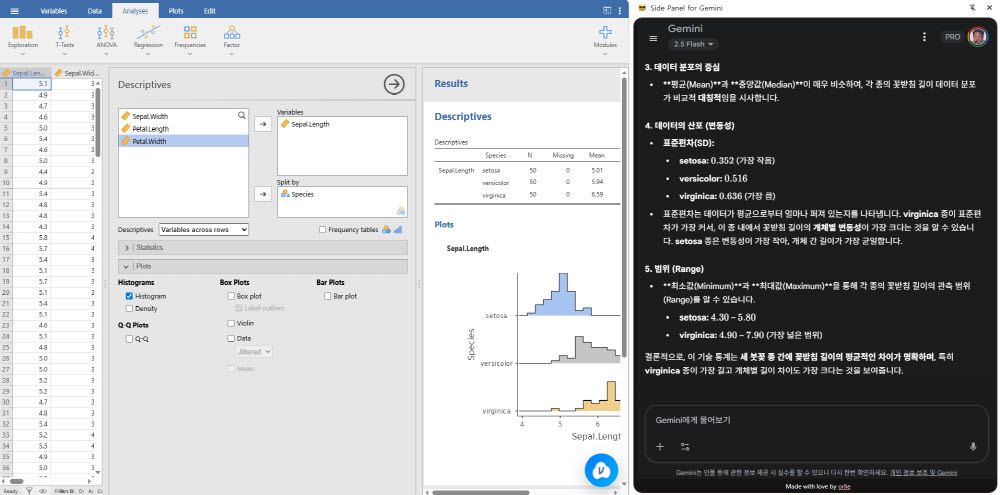This screenshot has width=1000, height=495.
Task: Open the Regression analysis icon
Action: click(x=148, y=37)
